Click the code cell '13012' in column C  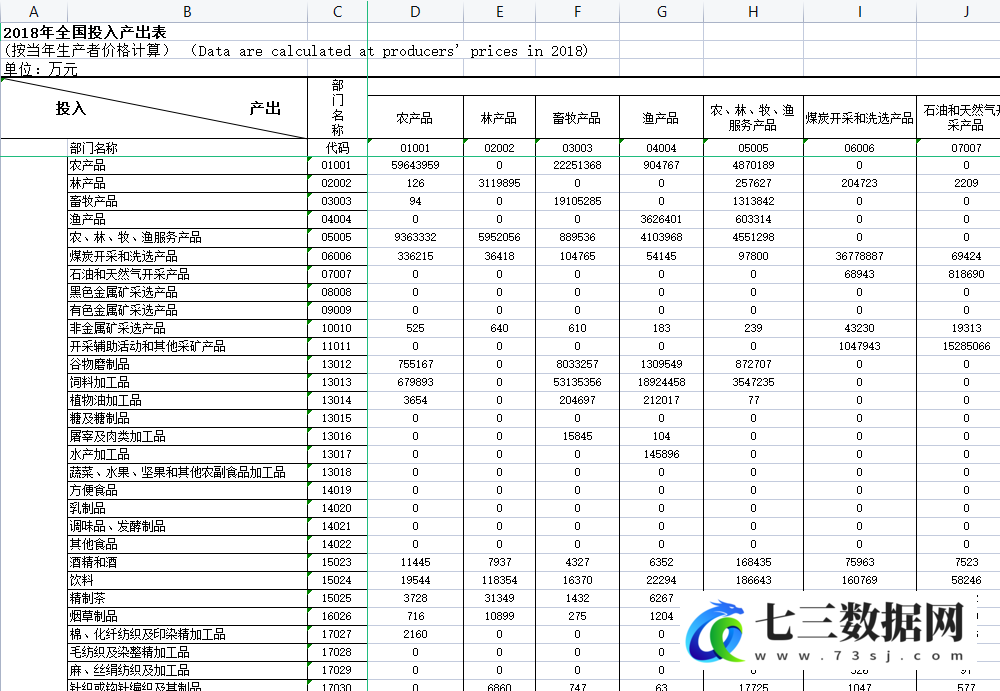click(x=337, y=364)
